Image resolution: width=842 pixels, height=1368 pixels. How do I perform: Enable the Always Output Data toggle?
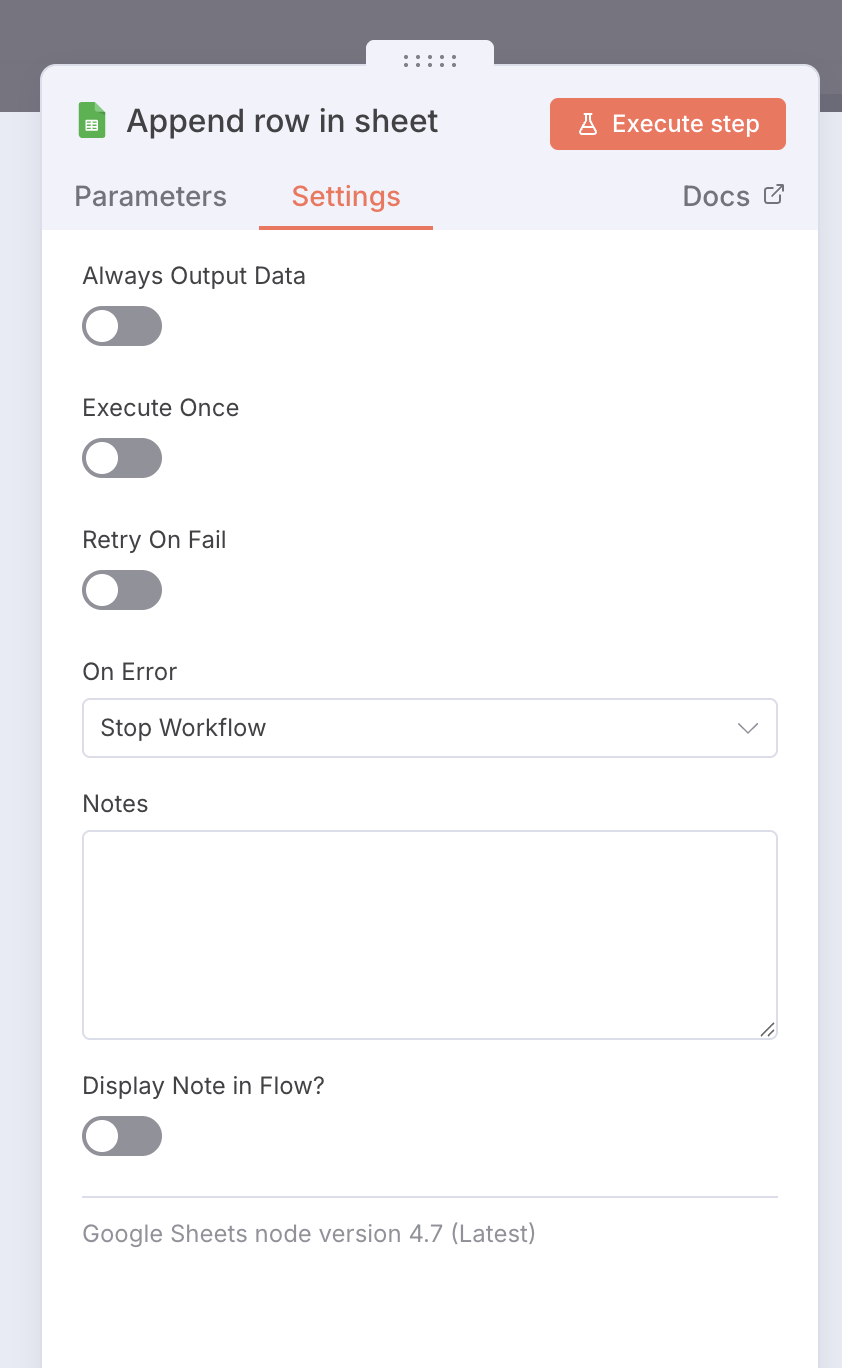point(122,326)
